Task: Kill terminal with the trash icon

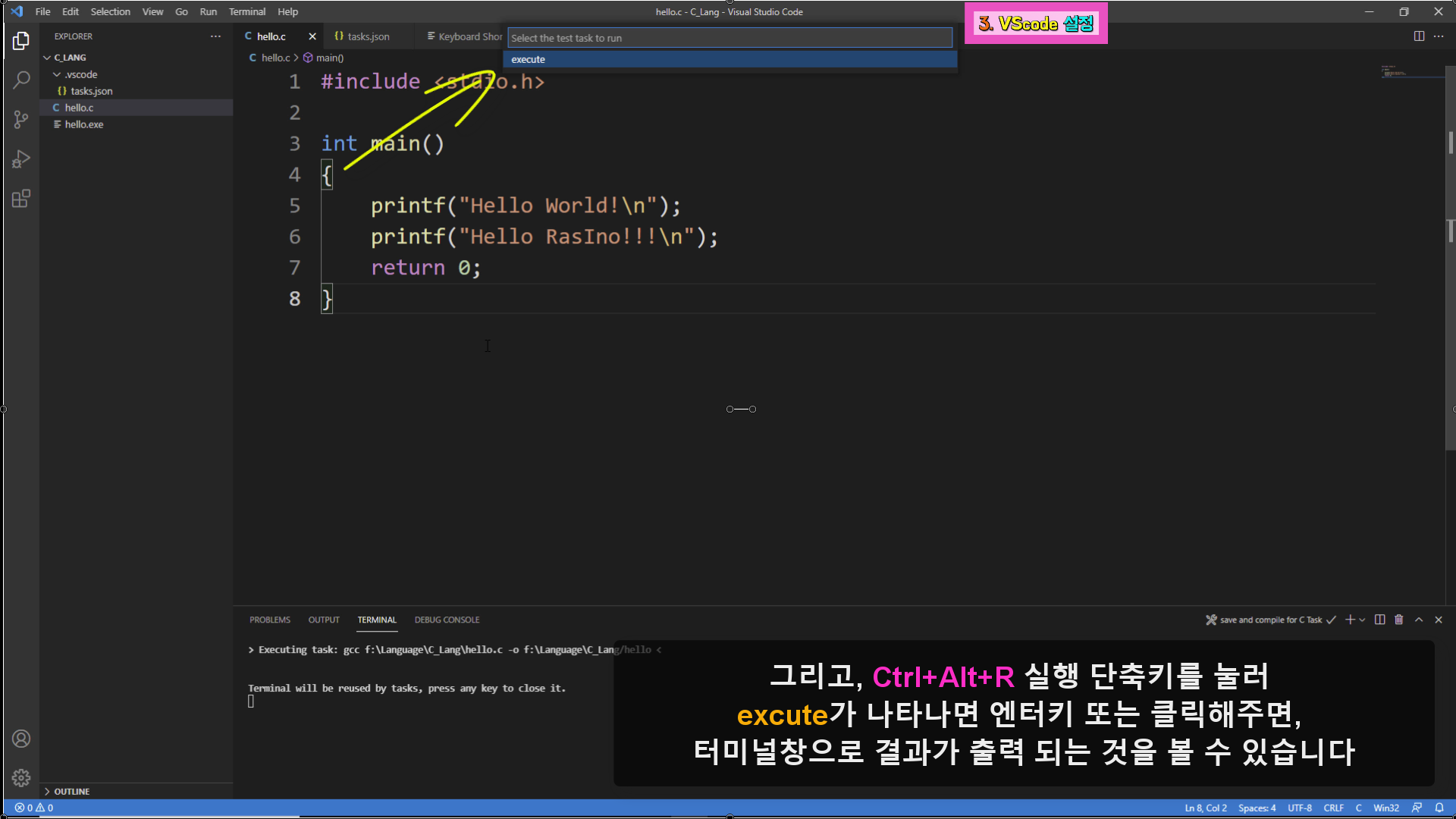Action: tap(1399, 620)
